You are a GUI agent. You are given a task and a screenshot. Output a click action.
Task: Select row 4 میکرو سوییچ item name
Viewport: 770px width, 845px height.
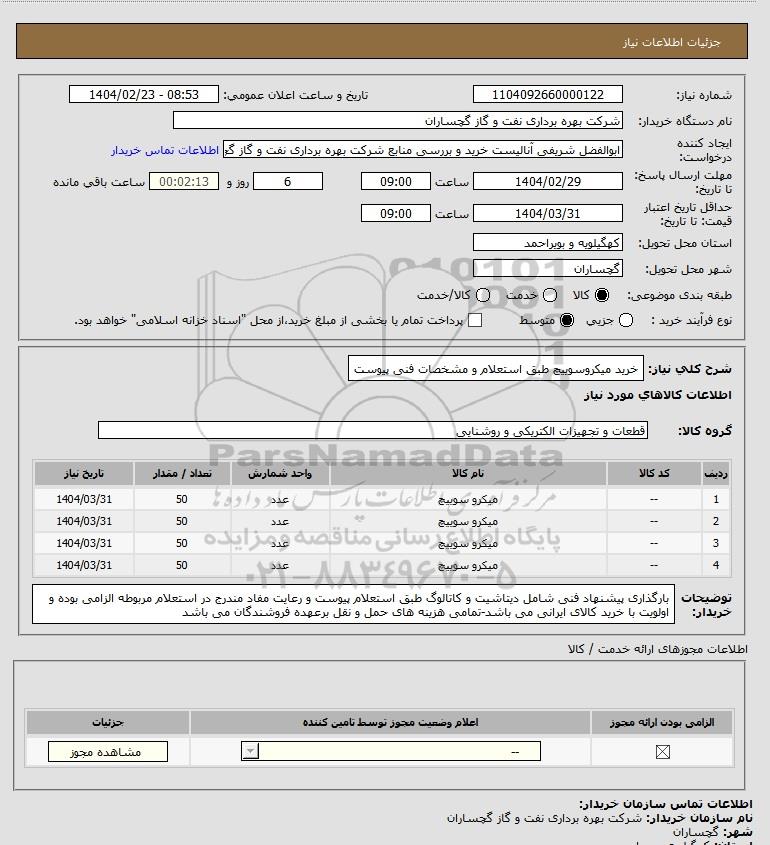coord(468,566)
